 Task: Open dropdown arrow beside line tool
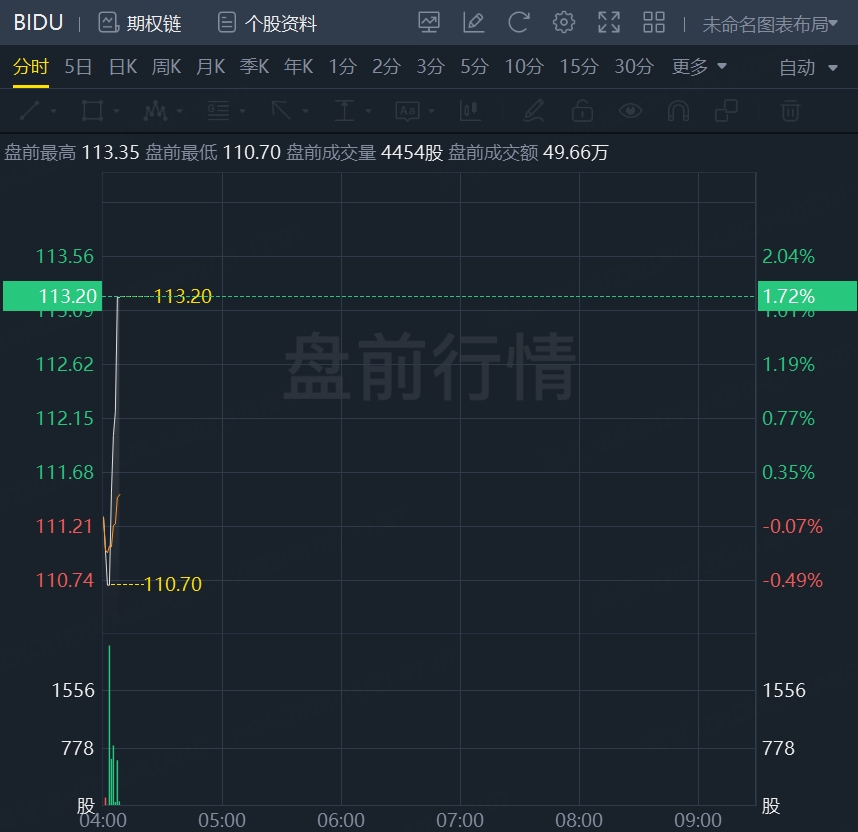[x=54, y=111]
